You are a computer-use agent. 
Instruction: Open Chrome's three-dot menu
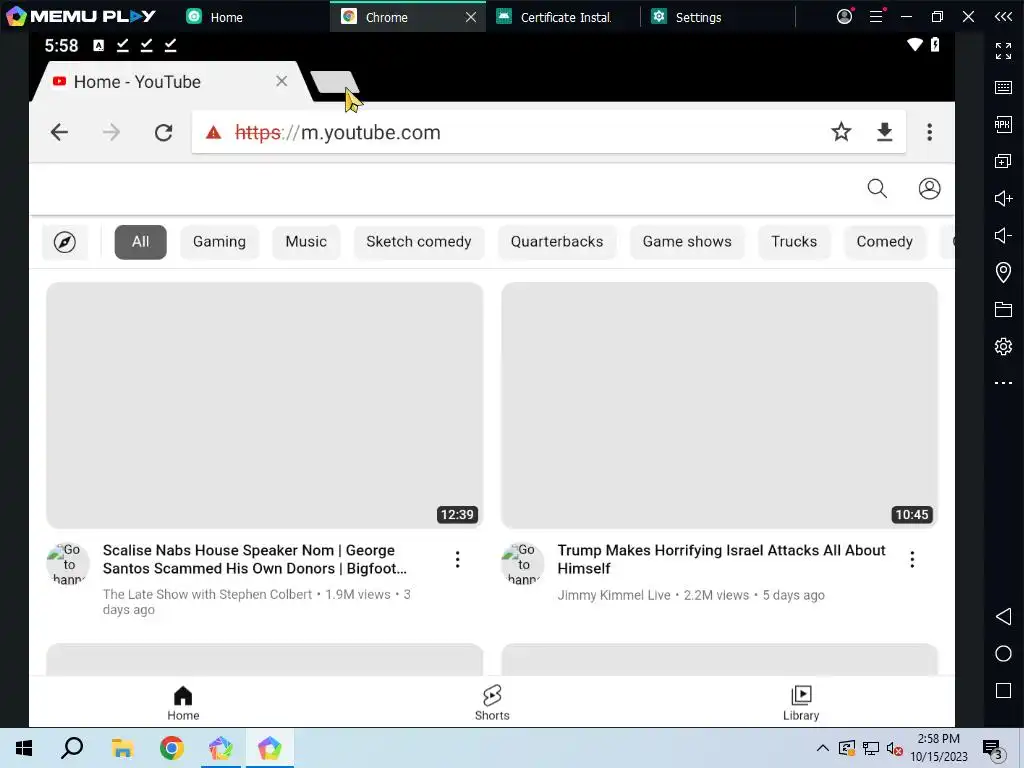click(929, 132)
